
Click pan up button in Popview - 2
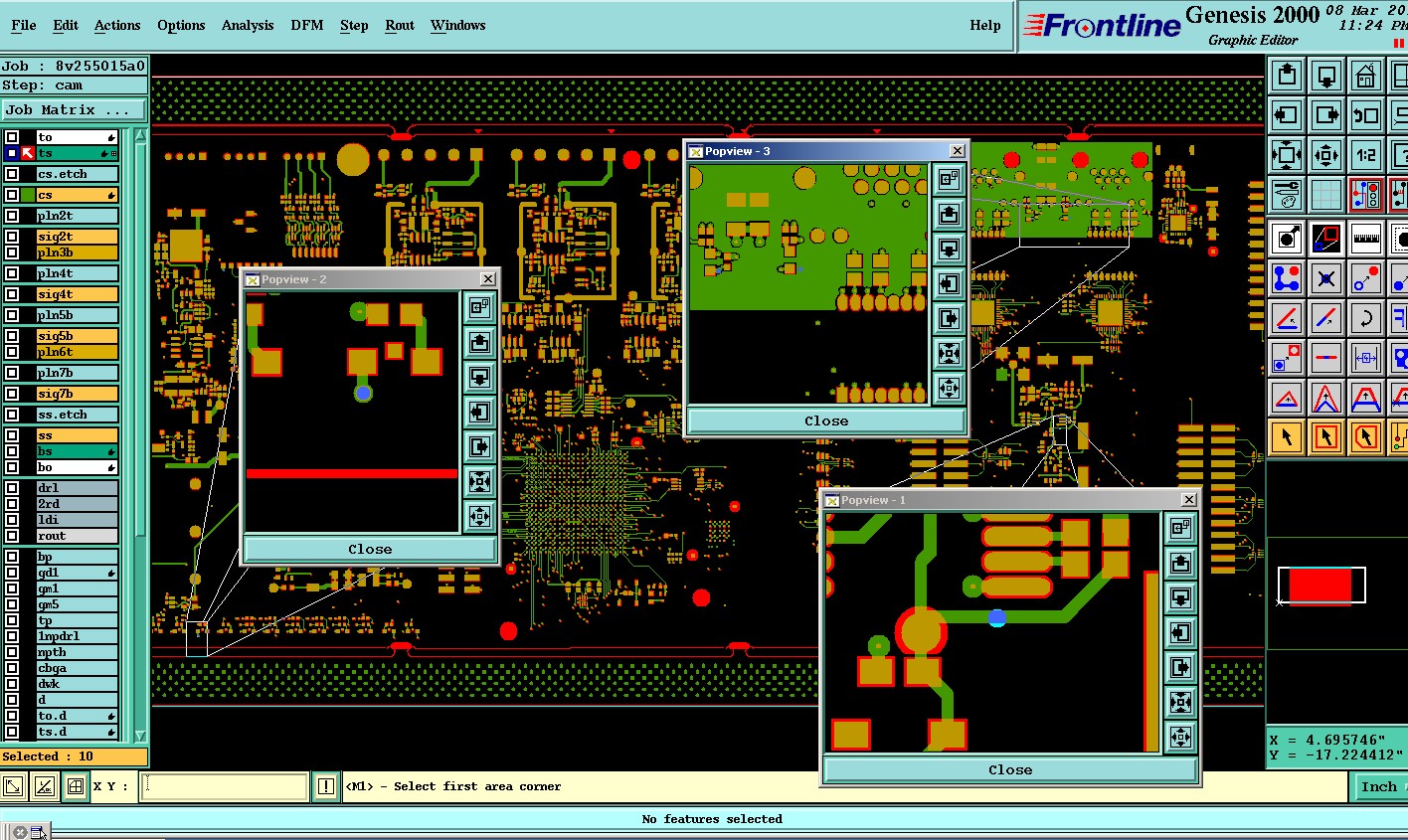click(x=480, y=343)
